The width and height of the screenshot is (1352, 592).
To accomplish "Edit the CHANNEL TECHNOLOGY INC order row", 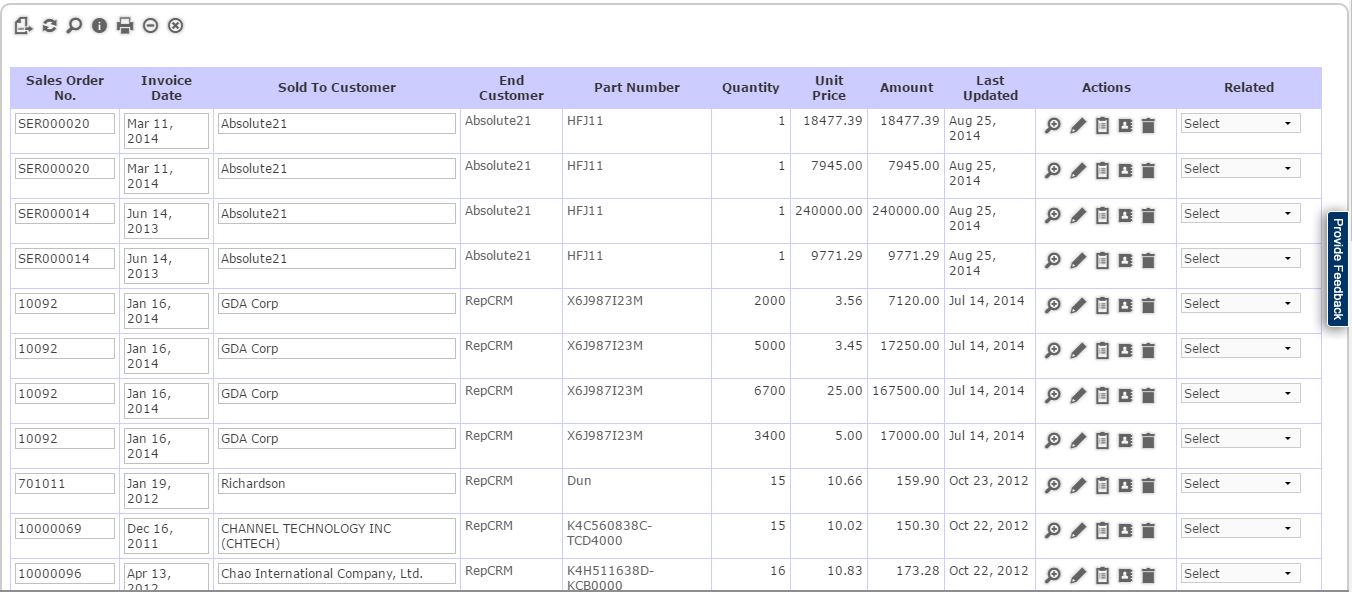I will pyautogui.click(x=1078, y=530).
